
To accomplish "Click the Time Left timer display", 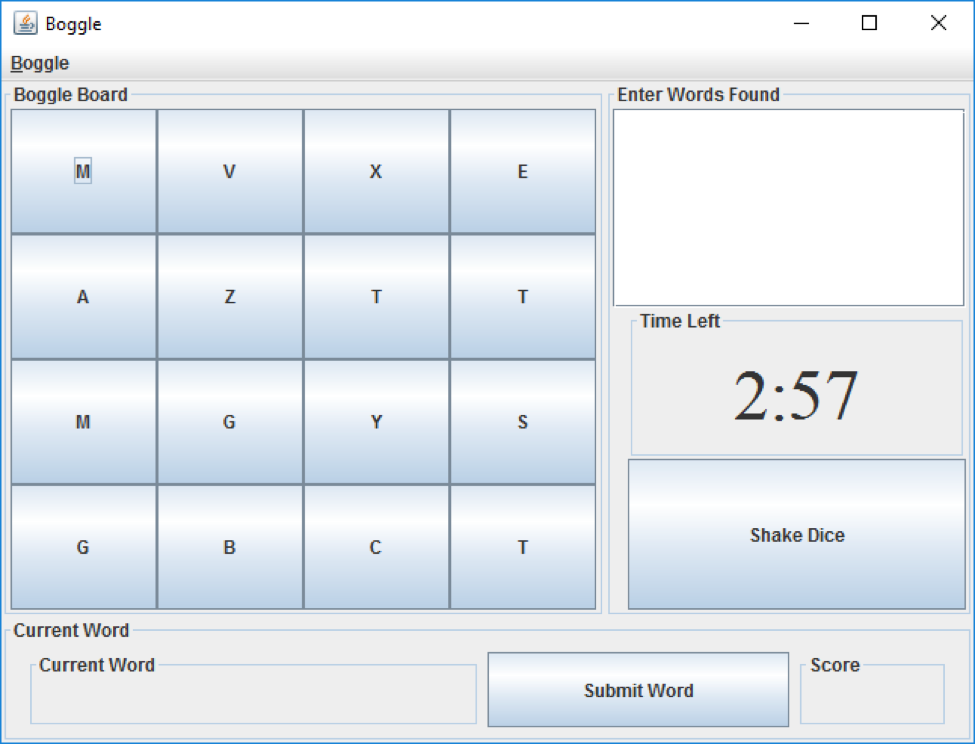I will click(796, 394).
